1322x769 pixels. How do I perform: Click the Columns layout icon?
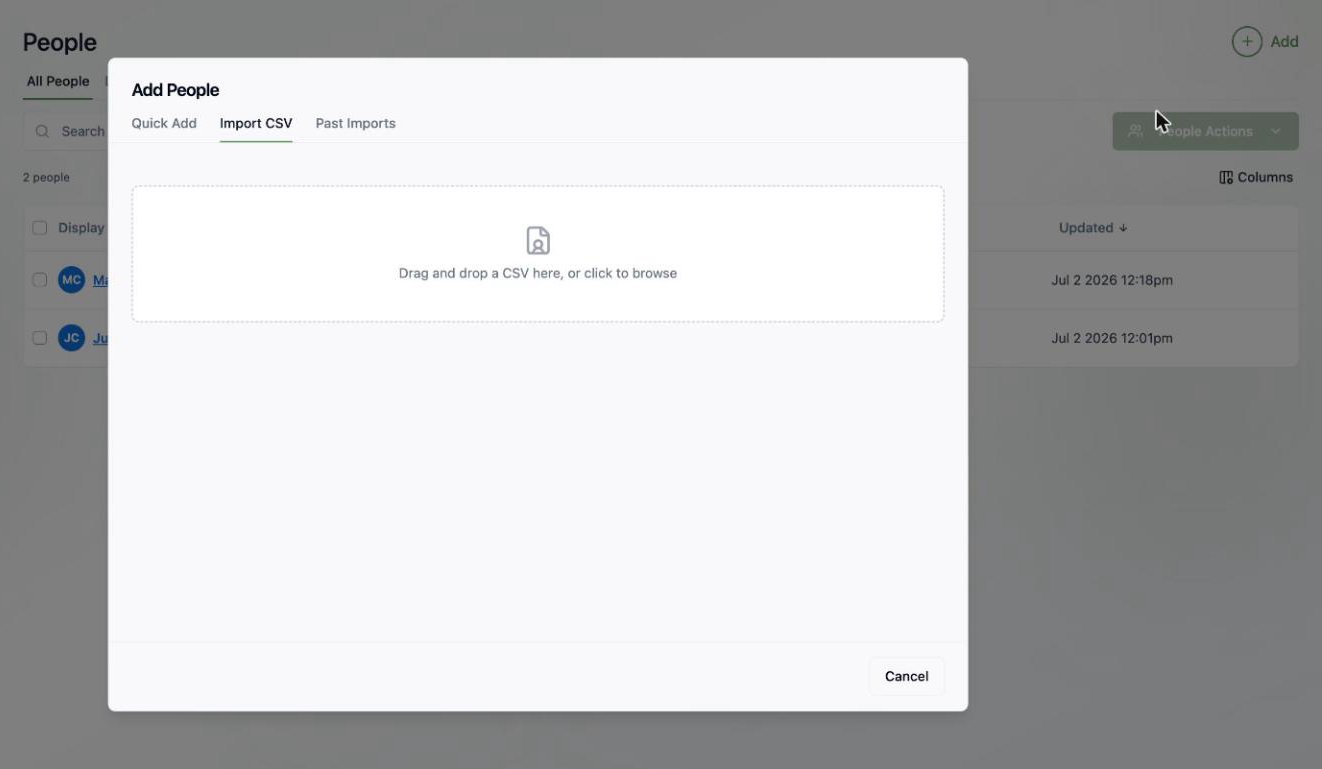(1226, 177)
